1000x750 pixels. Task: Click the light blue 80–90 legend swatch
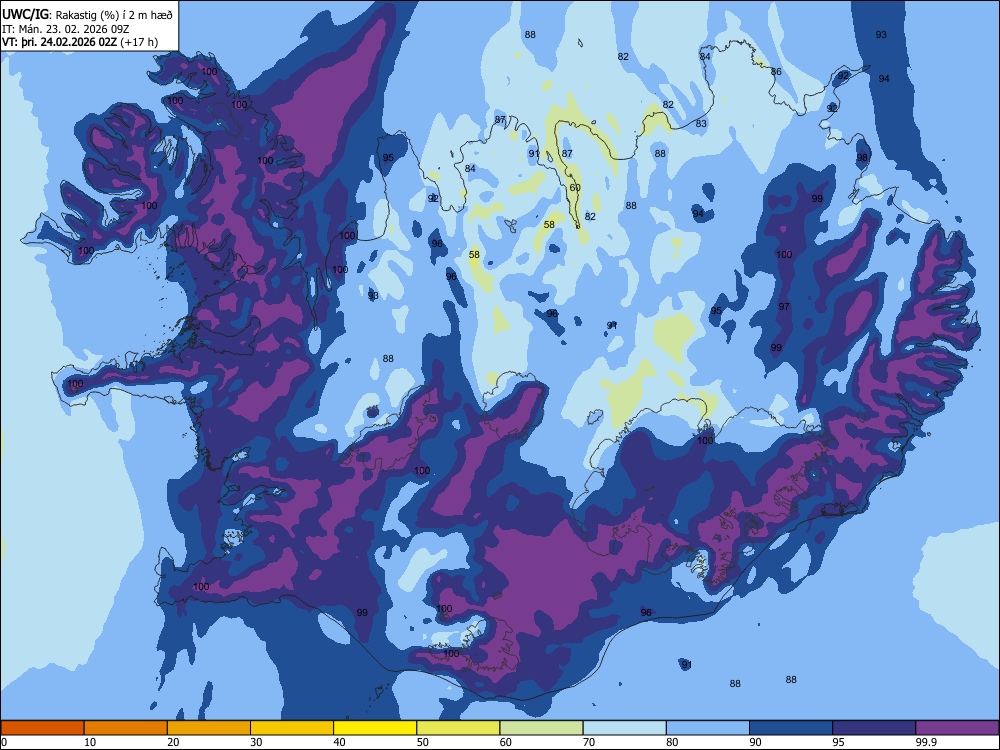(x=708, y=728)
